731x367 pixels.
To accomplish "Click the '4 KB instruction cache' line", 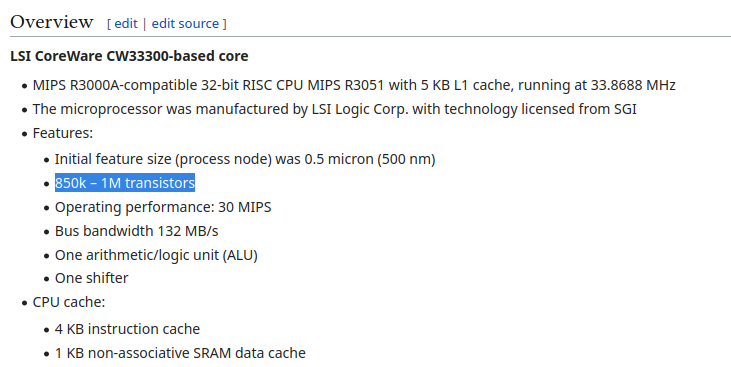I will point(127,329).
